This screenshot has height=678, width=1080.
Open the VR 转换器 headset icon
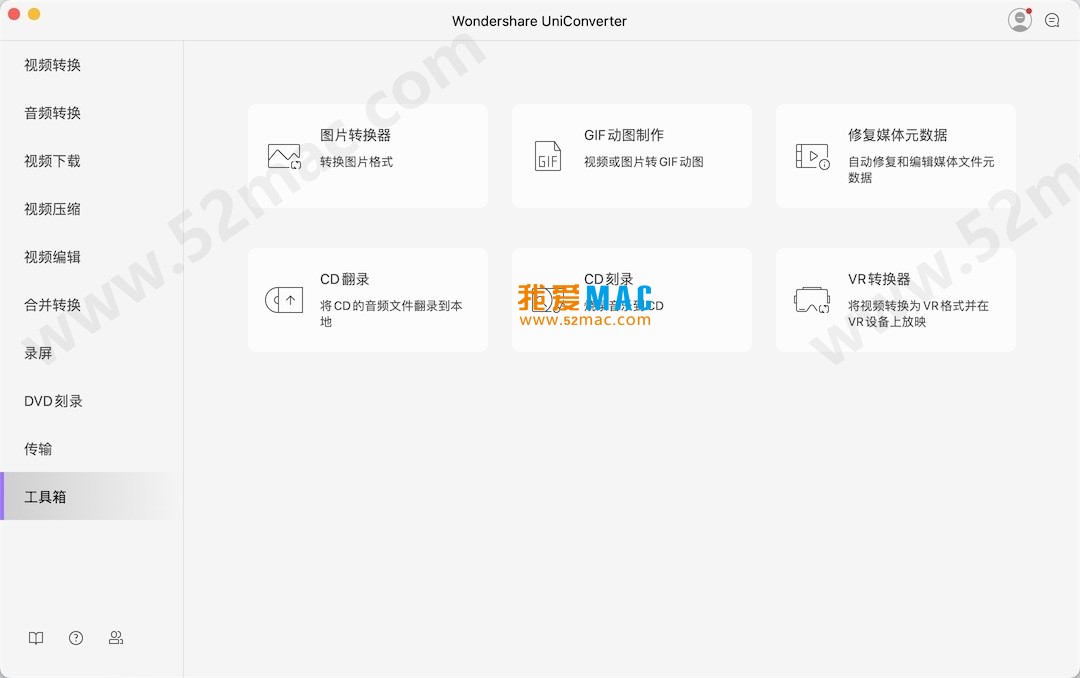tap(812, 300)
